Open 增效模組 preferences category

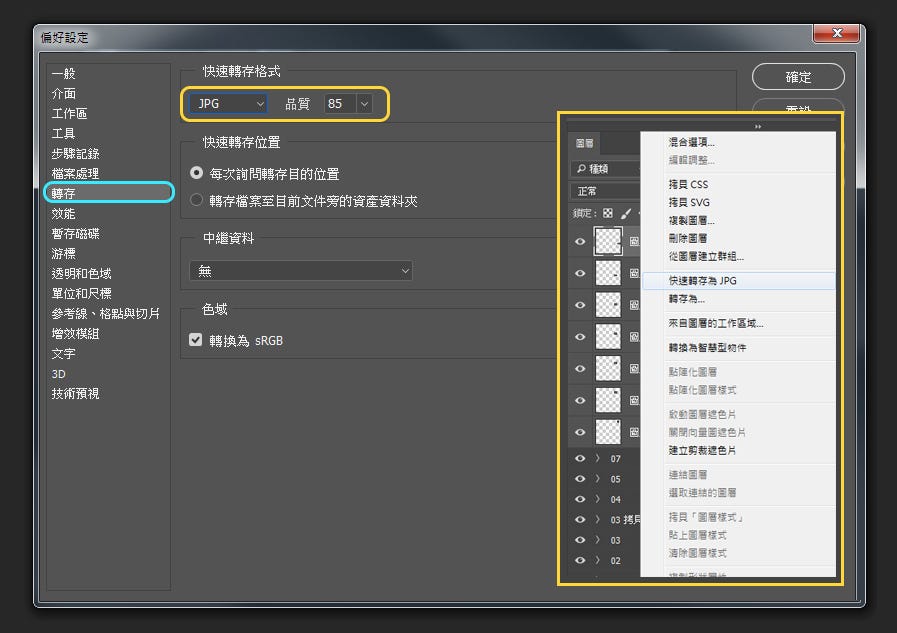click(x=76, y=333)
